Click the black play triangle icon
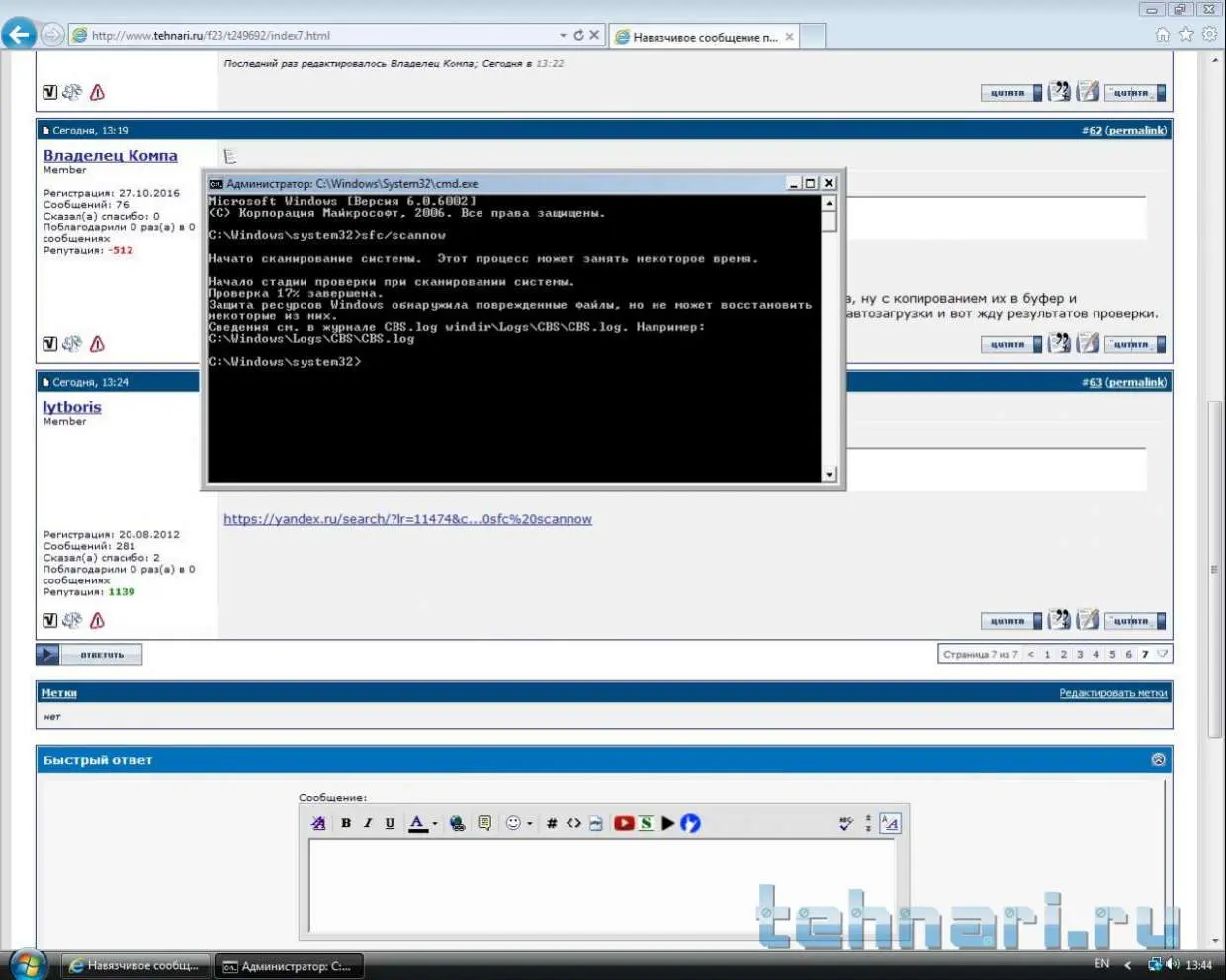Image resolution: width=1226 pixels, height=980 pixels. click(668, 823)
